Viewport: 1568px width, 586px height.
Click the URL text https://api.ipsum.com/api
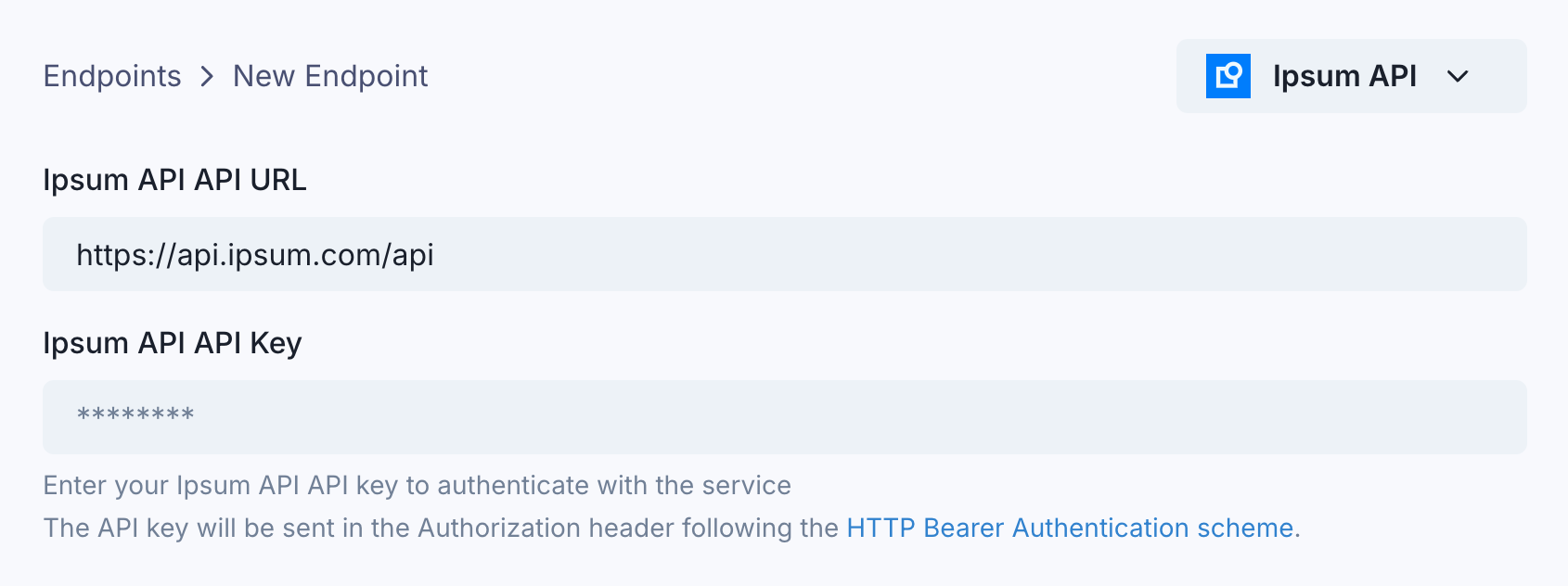pyautogui.click(x=256, y=255)
